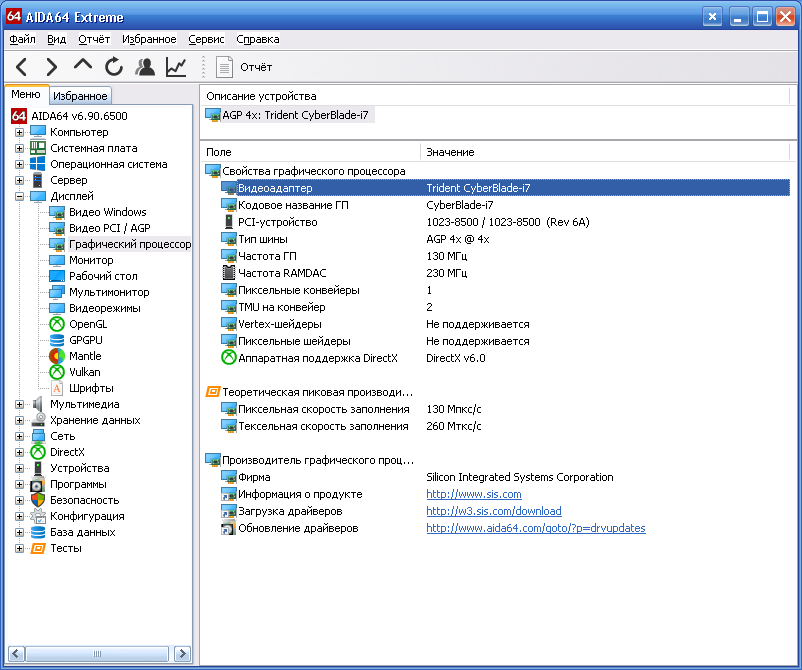
Task: Open the graph chart toolbar icon
Action: point(176,67)
